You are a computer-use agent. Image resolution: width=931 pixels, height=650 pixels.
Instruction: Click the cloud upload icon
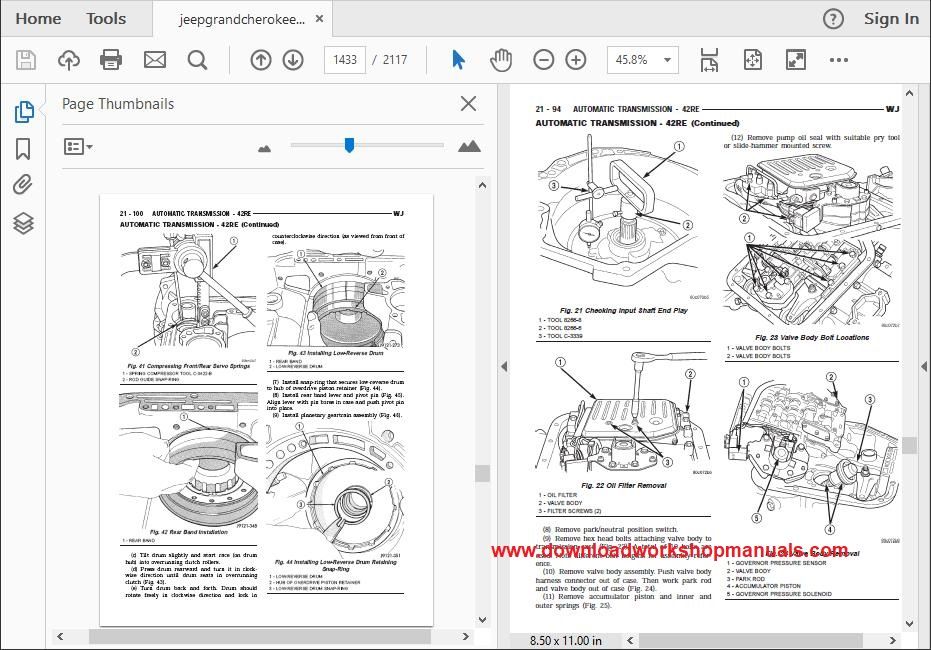[x=69, y=60]
